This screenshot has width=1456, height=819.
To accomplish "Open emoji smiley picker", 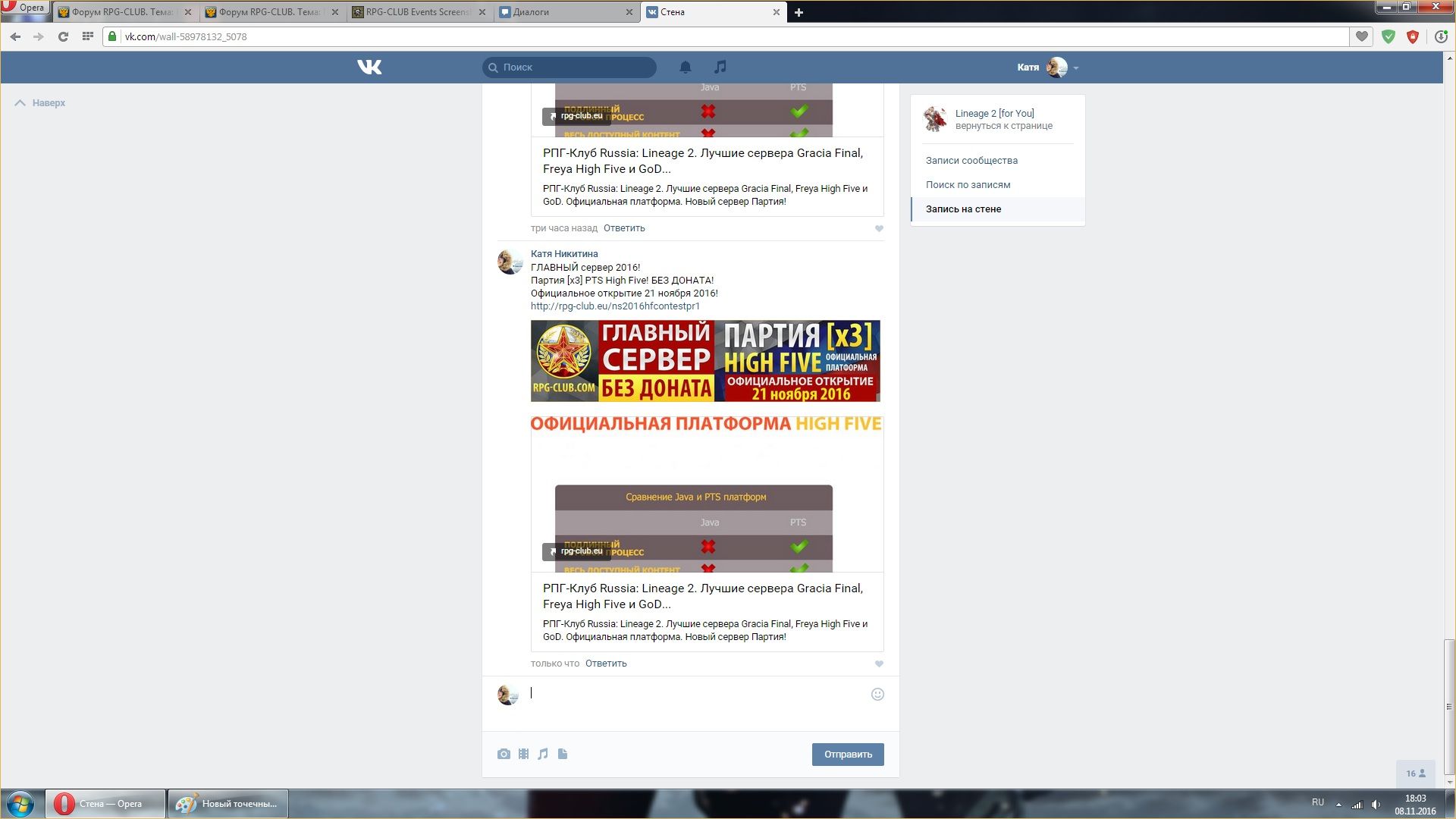I will (x=877, y=695).
